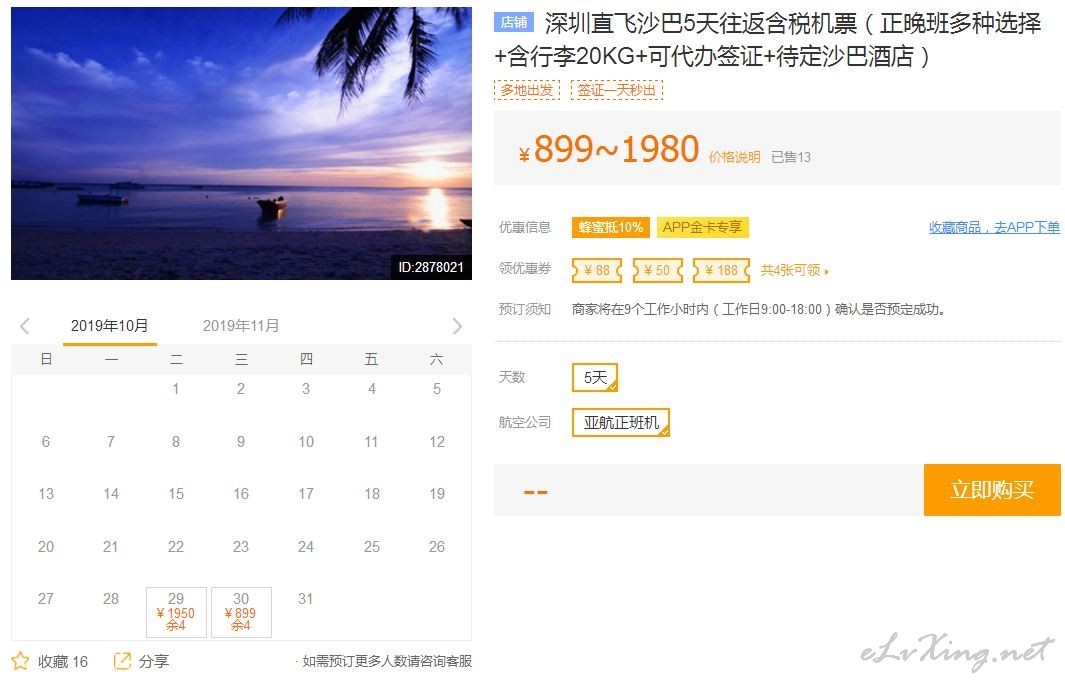
Task: Go to previous month with left arrow
Action: (x=25, y=326)
